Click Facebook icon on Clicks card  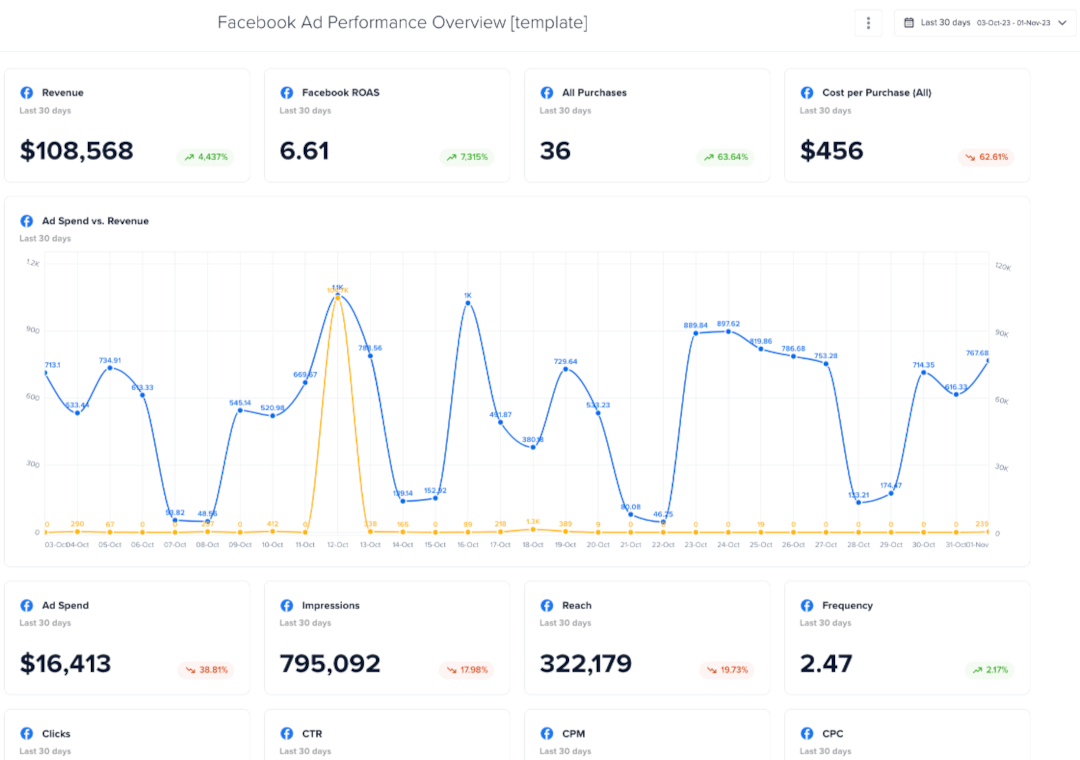27,733
